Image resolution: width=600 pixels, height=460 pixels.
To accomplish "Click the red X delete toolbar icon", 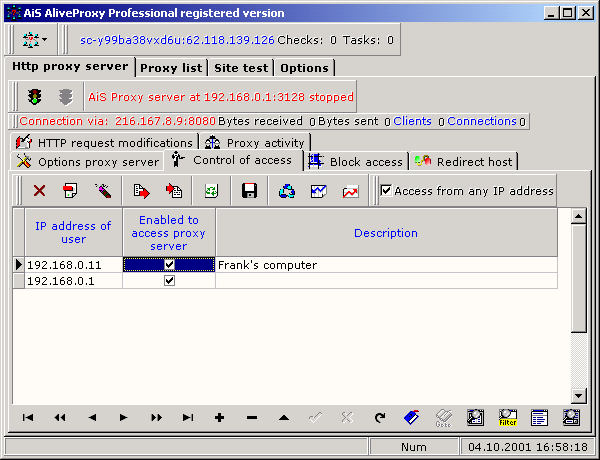I will tap(39, 191).
